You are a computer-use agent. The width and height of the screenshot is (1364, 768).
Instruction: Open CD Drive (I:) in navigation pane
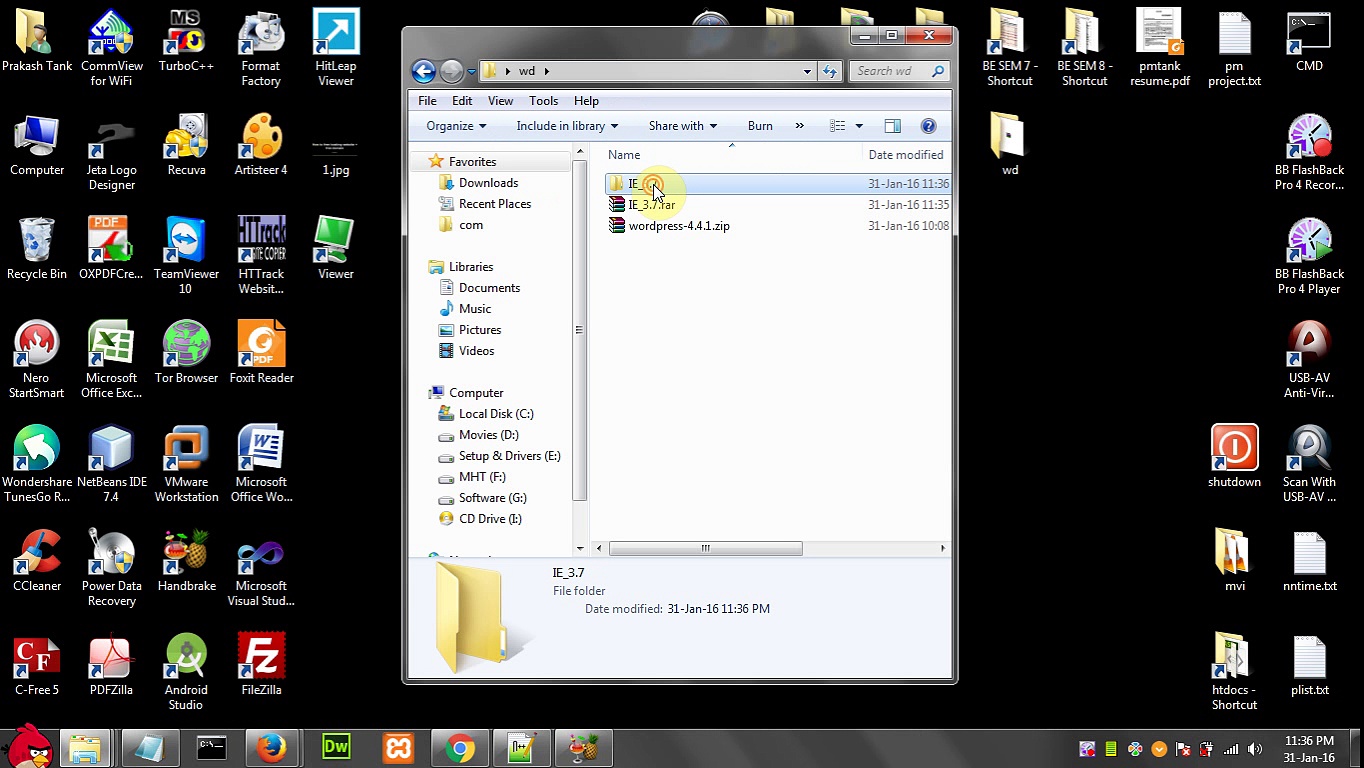[x=490, y=519]
